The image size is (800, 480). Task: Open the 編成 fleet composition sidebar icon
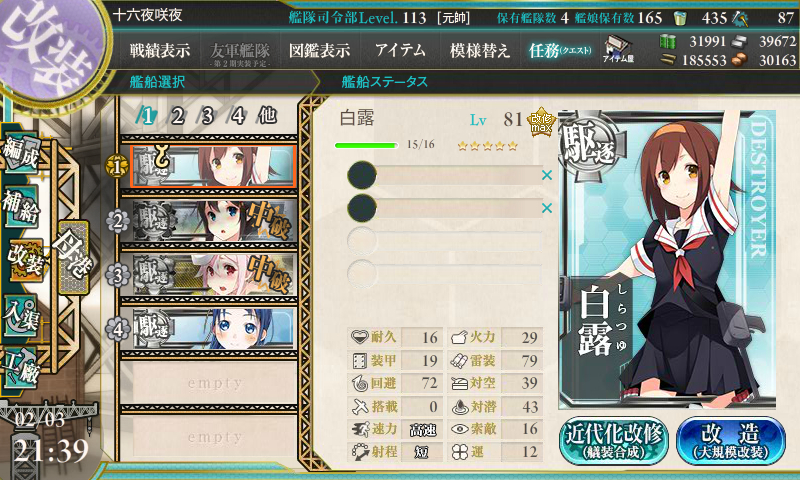pos(20,154)
